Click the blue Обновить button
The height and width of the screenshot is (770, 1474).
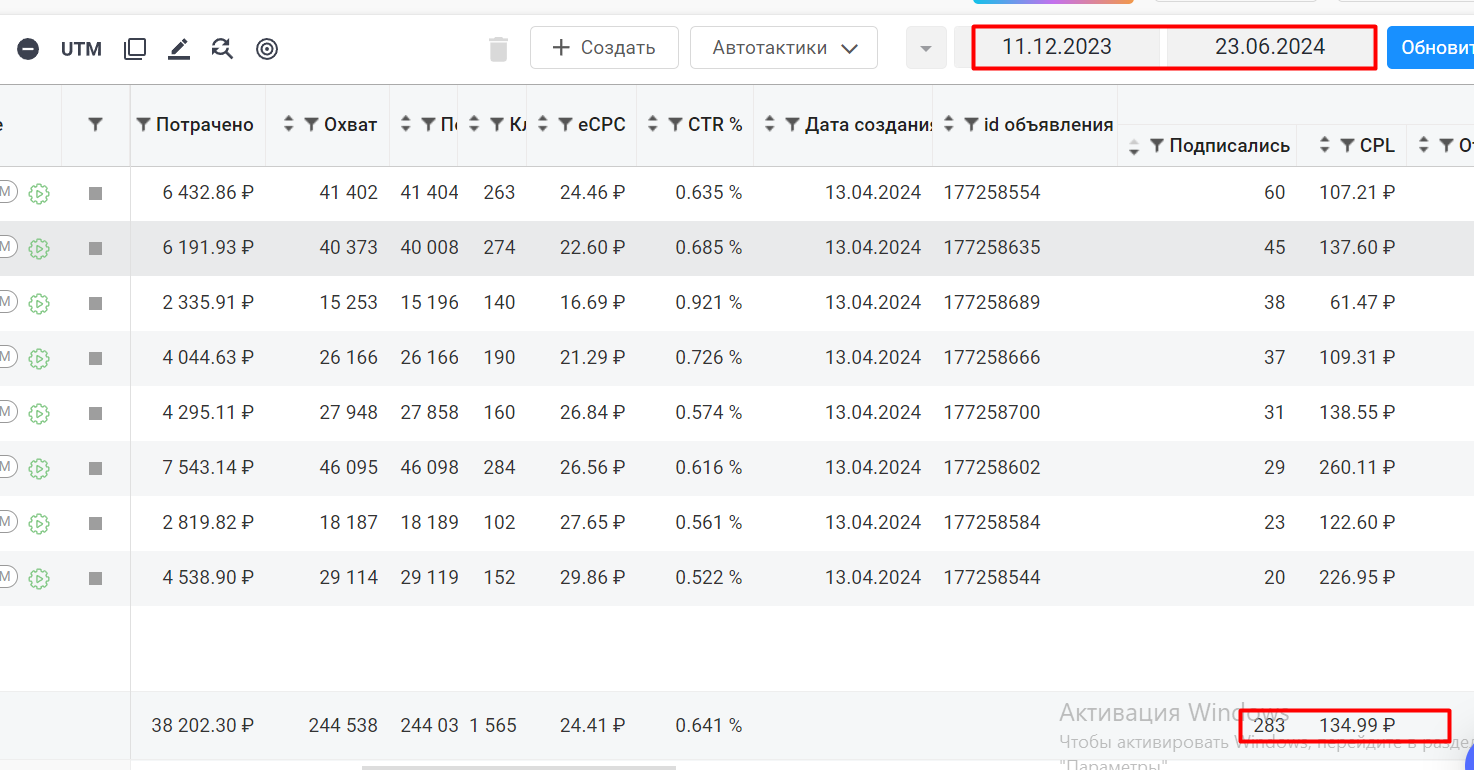(x=1431, y=47)
